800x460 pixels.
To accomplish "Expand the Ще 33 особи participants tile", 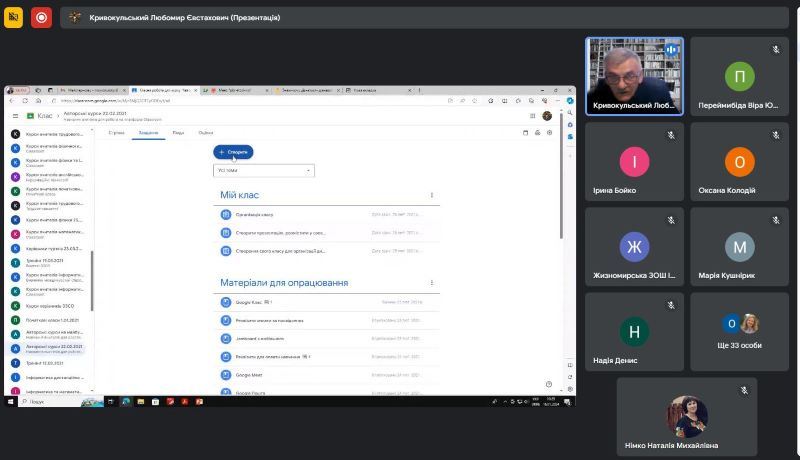I will coord(739,331).
